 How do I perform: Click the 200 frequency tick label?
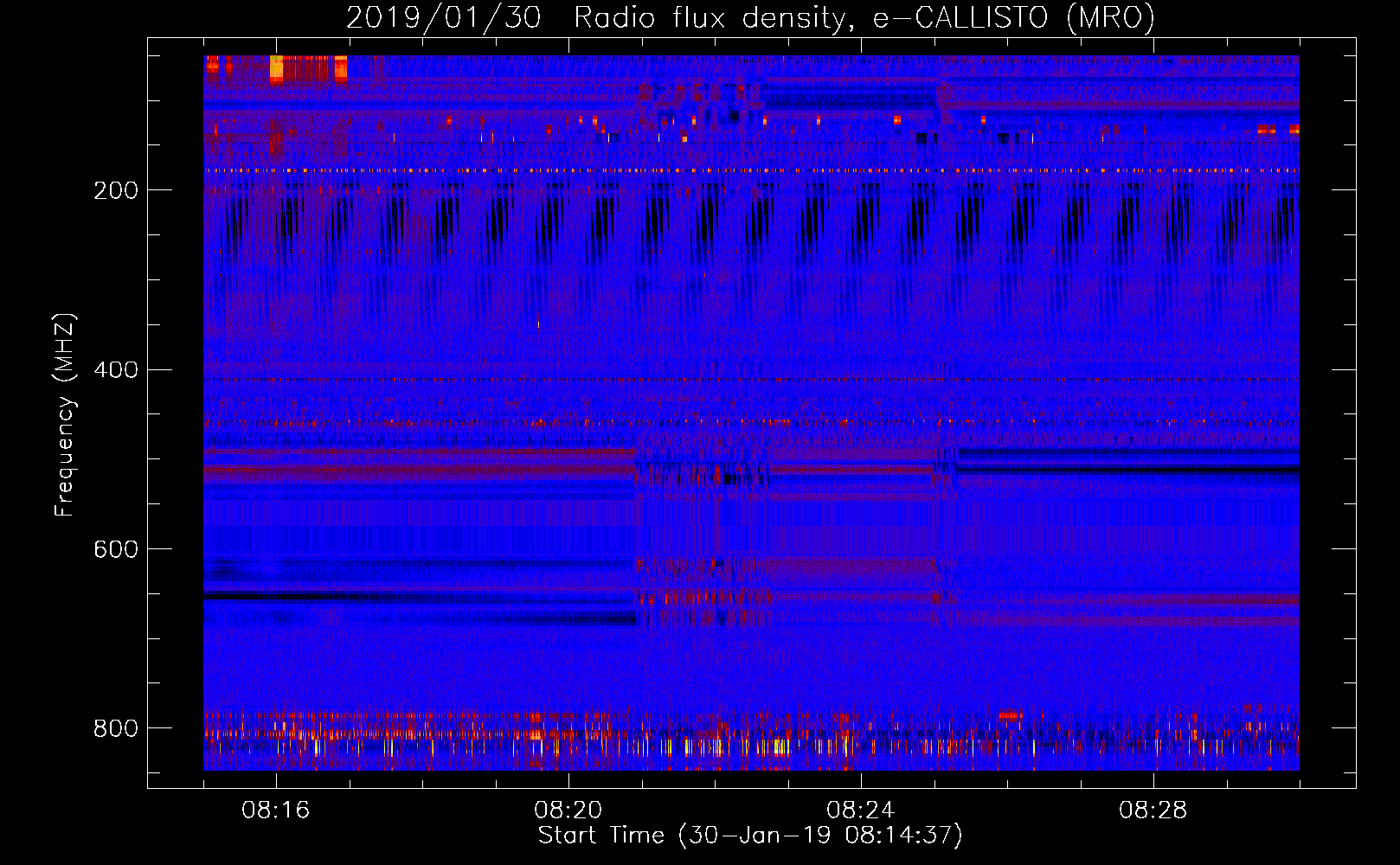(x=116, y=190)
